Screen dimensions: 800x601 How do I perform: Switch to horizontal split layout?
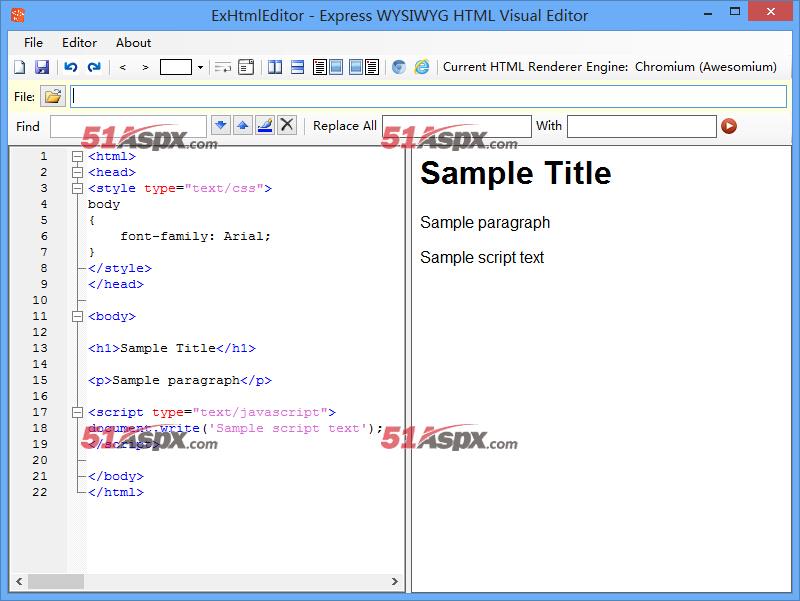(297, 67)
